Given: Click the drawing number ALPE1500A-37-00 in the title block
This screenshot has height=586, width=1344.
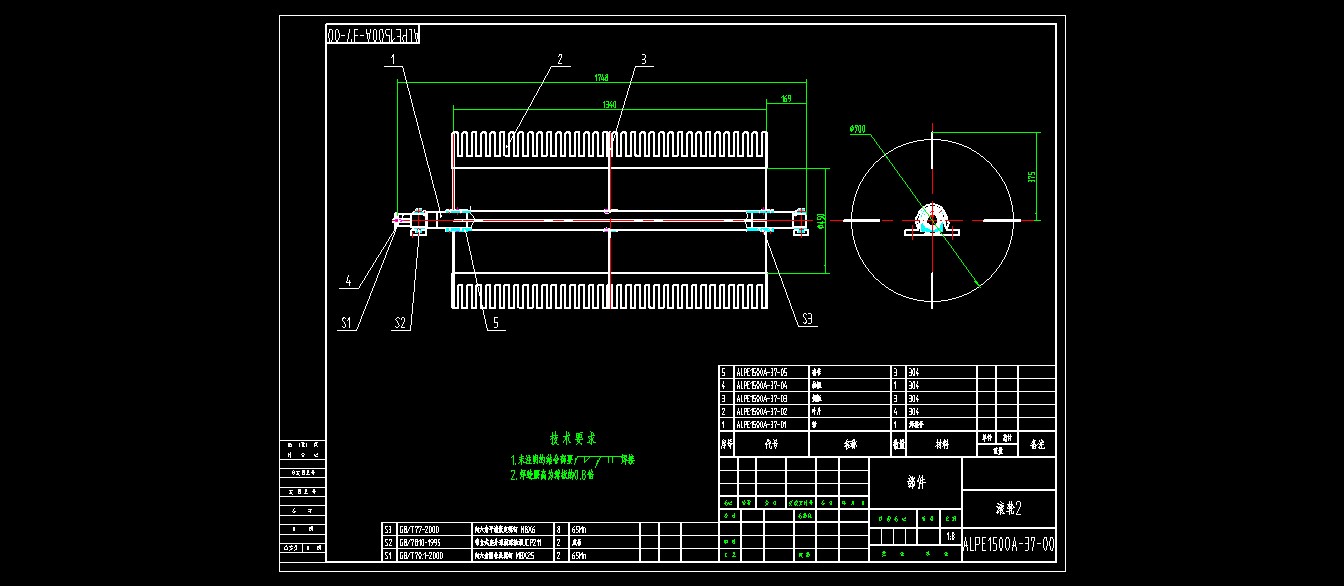Looking at the screenshot, I should [x=1008, y=546].
